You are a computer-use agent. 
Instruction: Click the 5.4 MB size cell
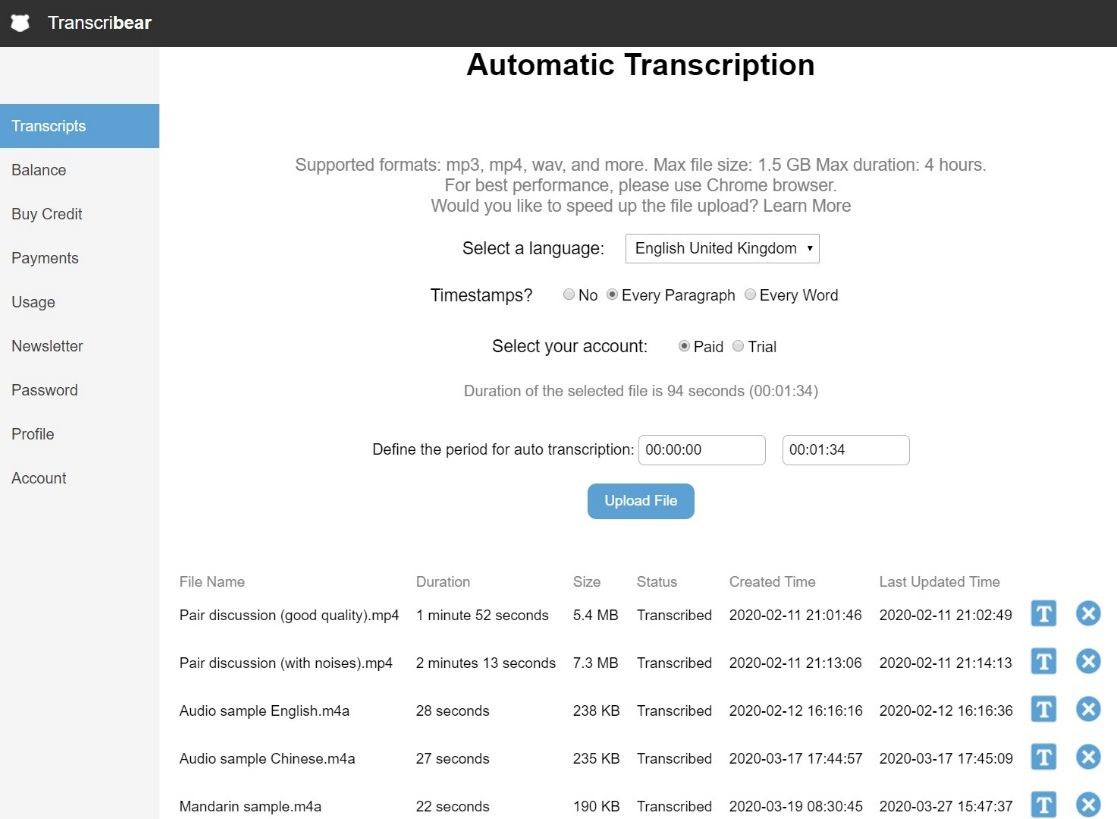(596, 615)
